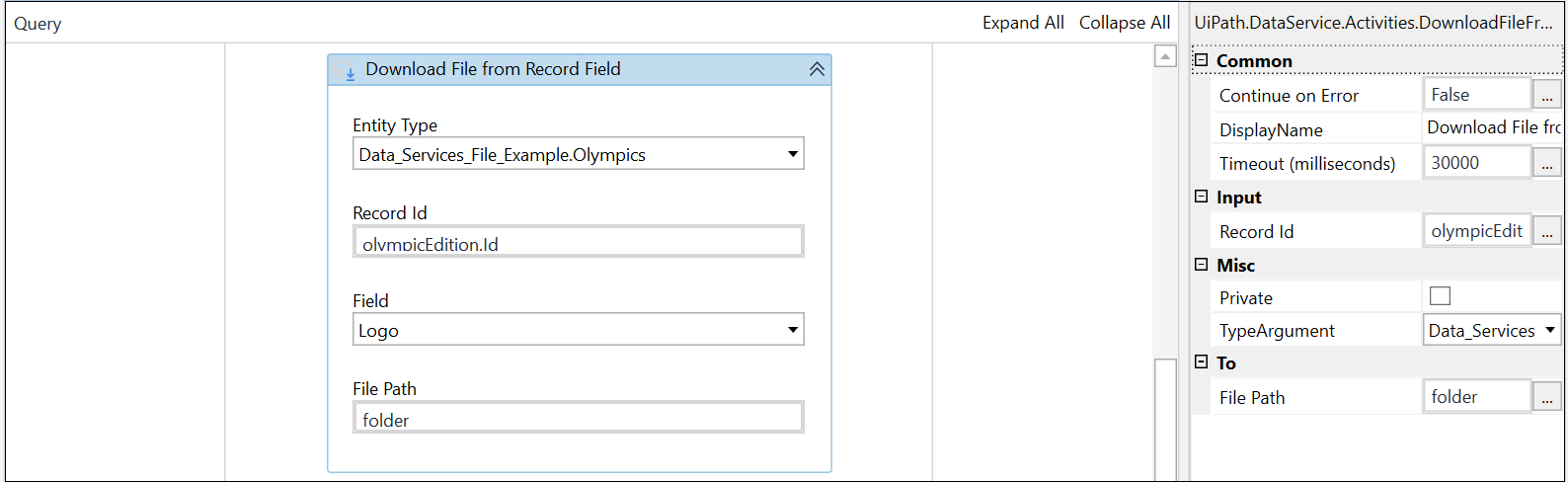Open ellipsis editor for Timeout (milliseconds)
1568x482 pixels.
point(1546,163)
